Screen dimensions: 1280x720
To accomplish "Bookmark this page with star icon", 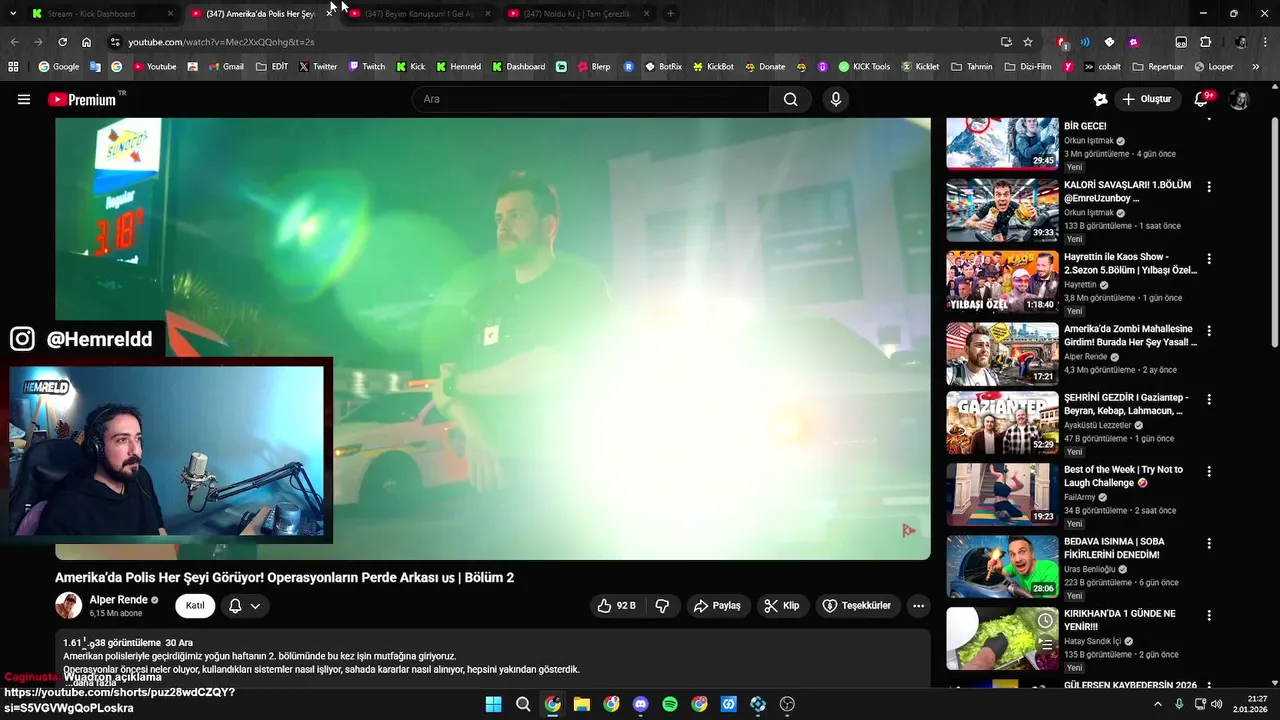I will click(x=1027, y=42).
